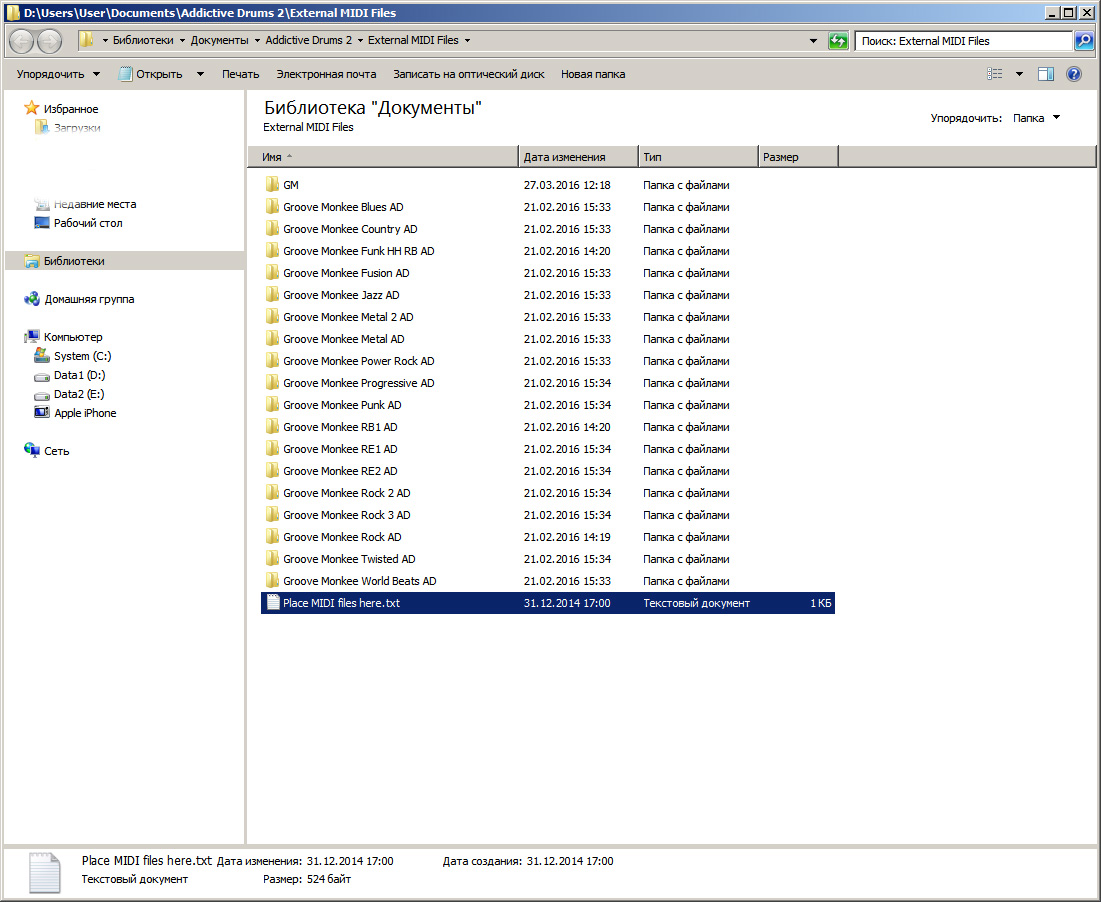Sort by the Имя column header
The height and width of the screenshot is (902, 1101).
click(383, 157)
